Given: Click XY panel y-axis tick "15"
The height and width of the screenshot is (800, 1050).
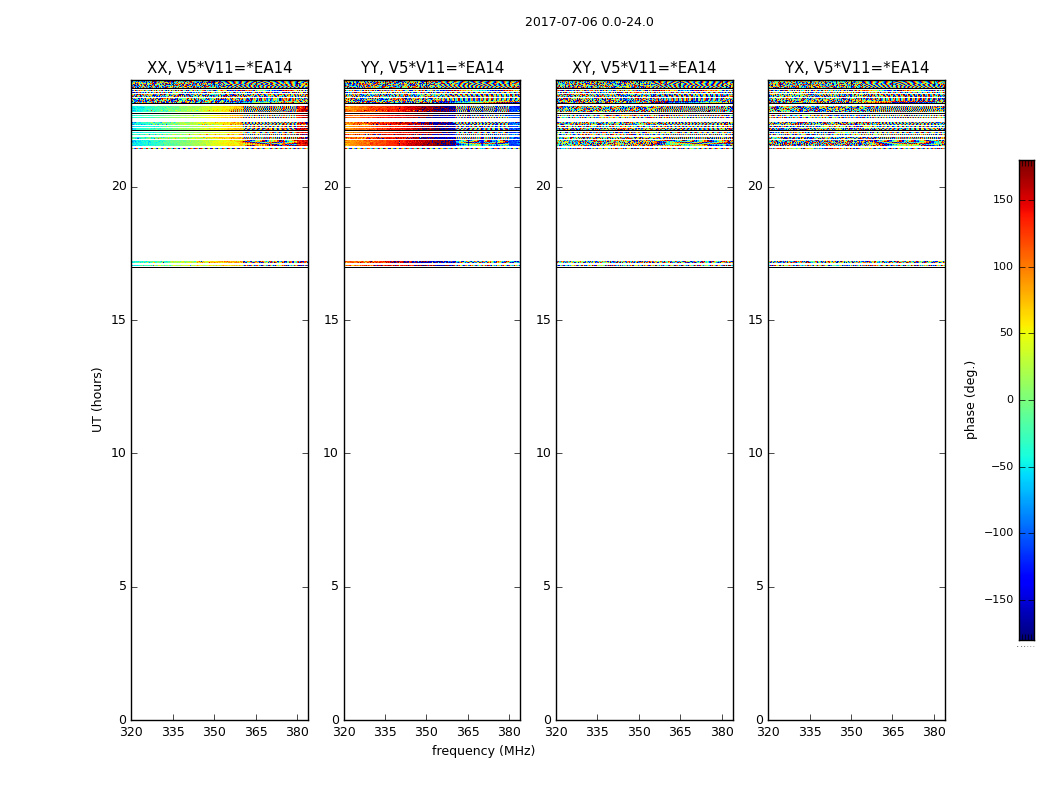Looking at the screenshot, I should (544, 320).
